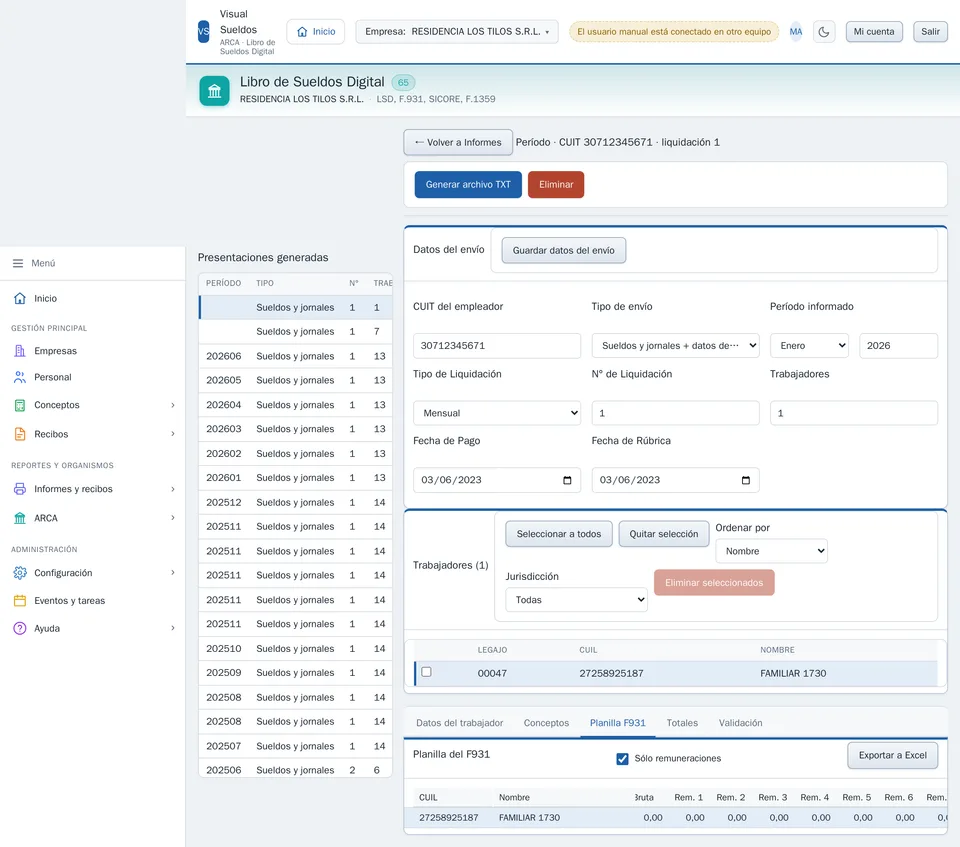Click Seleccionar a todos button
This screenshot has width=960, height=847.
coord(558,534)
